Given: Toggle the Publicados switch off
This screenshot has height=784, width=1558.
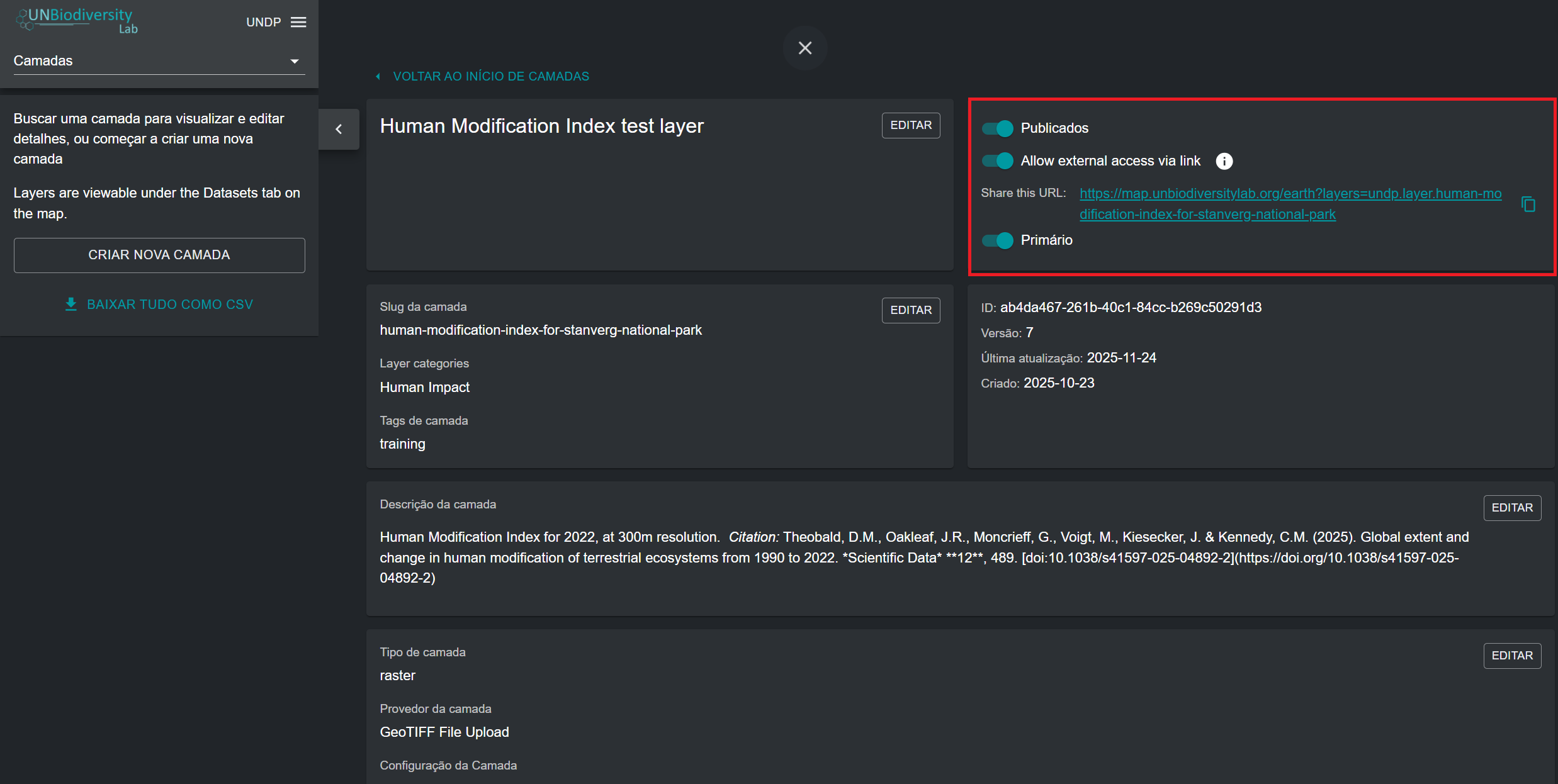Looking at the screenshot, I should coord(998,128).
